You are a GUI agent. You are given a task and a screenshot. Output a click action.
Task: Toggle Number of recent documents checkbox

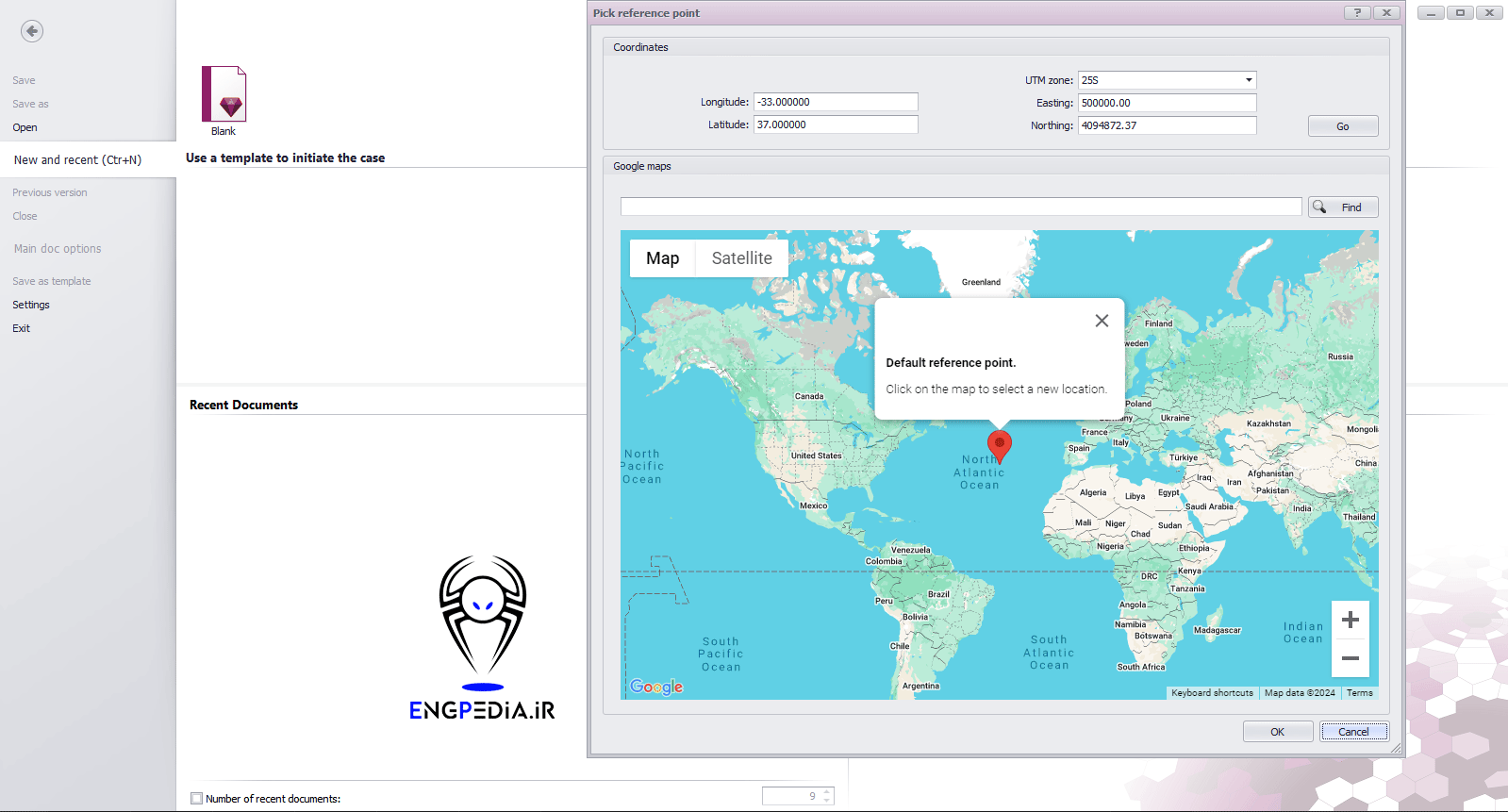click(197, 799)
